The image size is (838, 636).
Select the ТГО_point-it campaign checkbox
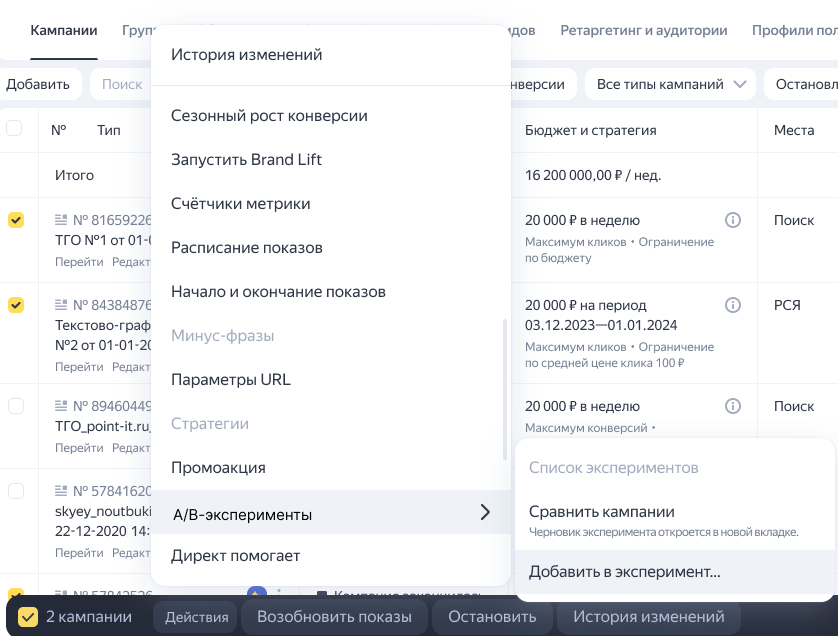(16, 406)
